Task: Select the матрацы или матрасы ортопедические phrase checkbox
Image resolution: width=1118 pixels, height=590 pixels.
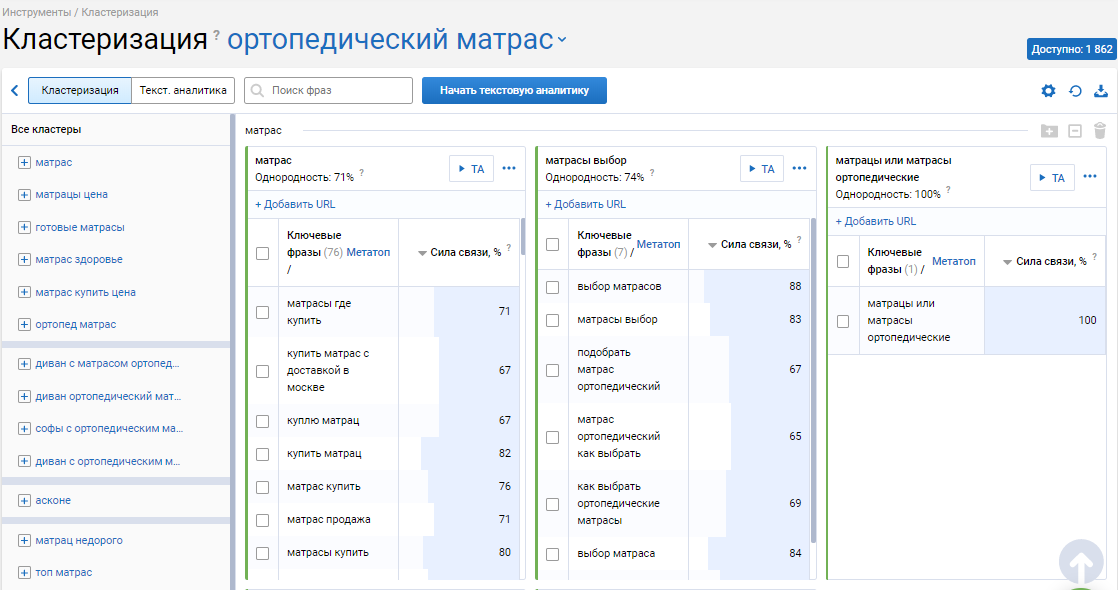Action: tap(843, 321)
